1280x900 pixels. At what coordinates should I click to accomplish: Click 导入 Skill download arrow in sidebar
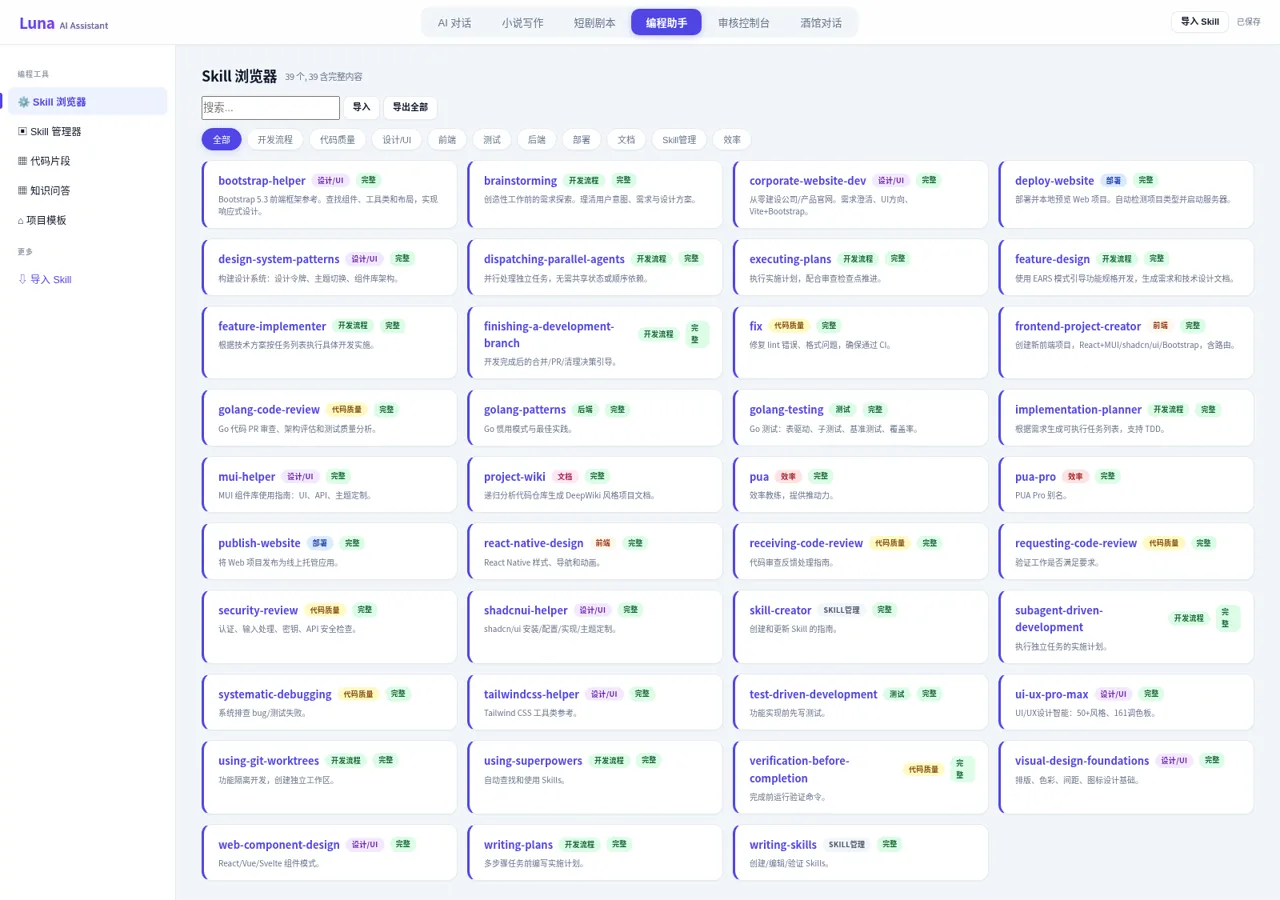(23, 279)
